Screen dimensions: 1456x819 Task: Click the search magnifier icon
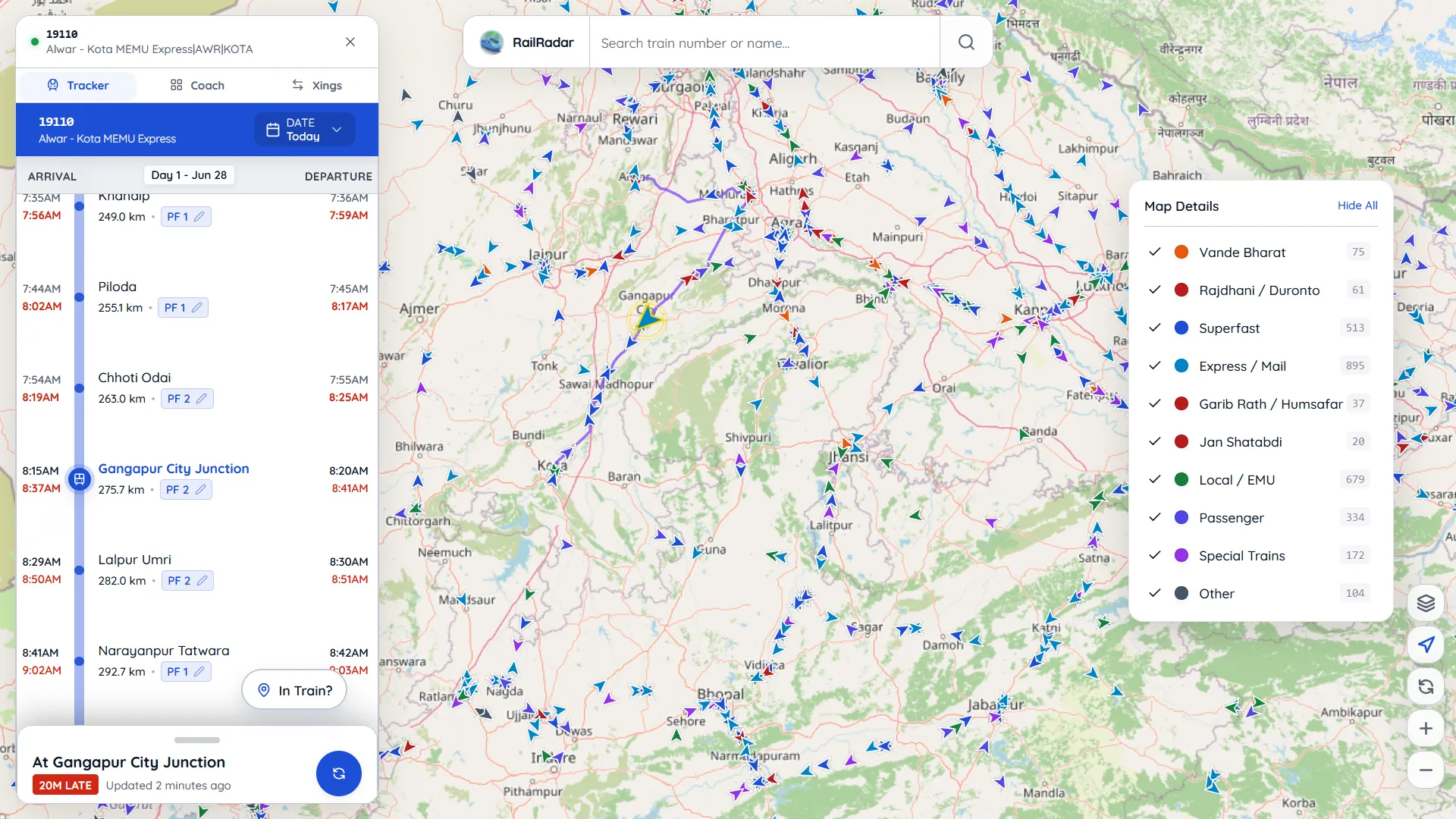(966, 42)
